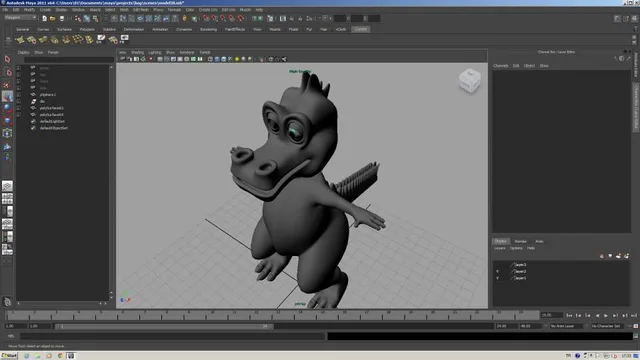This screenshot has width=640, height=360.
Task: Open viewport Lighting menu
Action: (155, 52)
